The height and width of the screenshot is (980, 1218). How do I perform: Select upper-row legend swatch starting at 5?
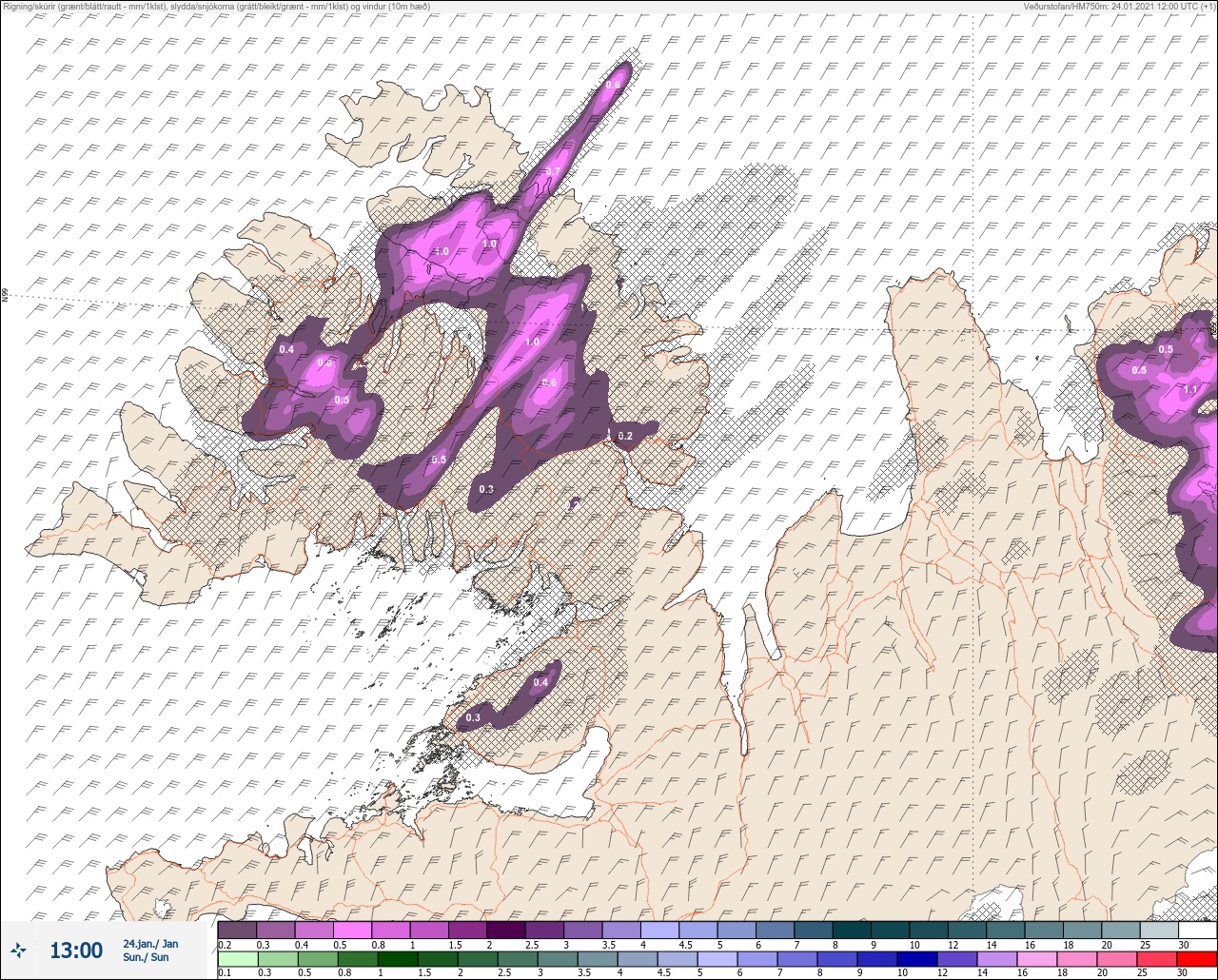point(737,930)
